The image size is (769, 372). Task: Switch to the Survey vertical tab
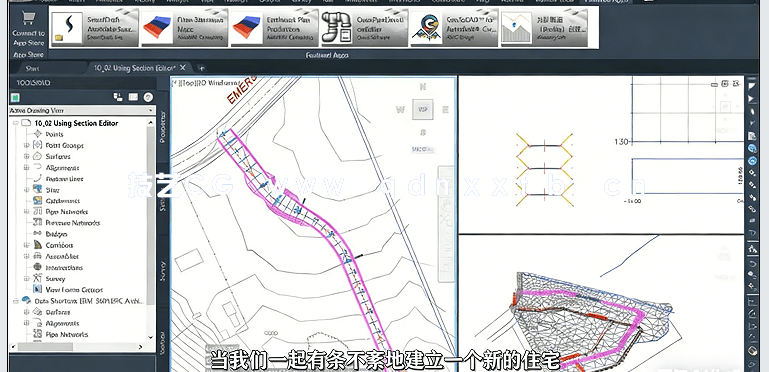[163, 271]
